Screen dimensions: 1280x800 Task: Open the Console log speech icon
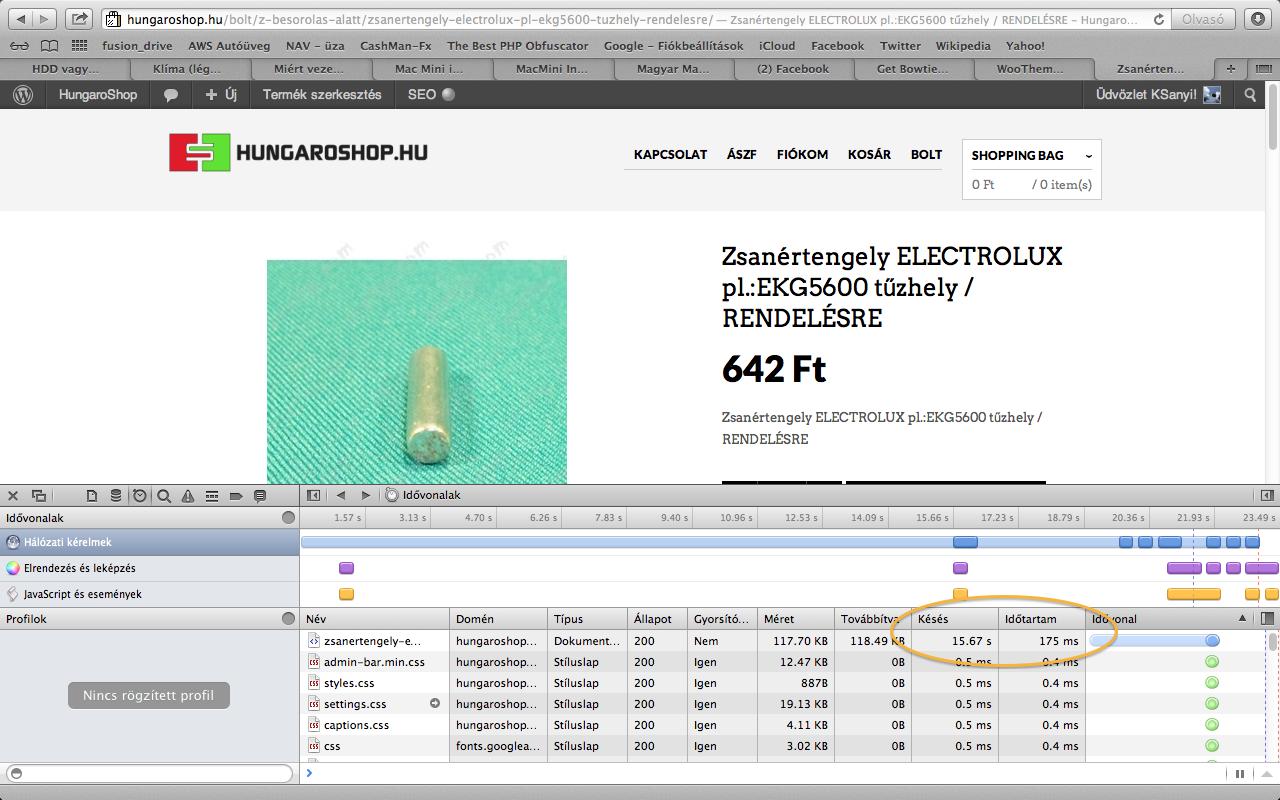click(x=260, y=495)
